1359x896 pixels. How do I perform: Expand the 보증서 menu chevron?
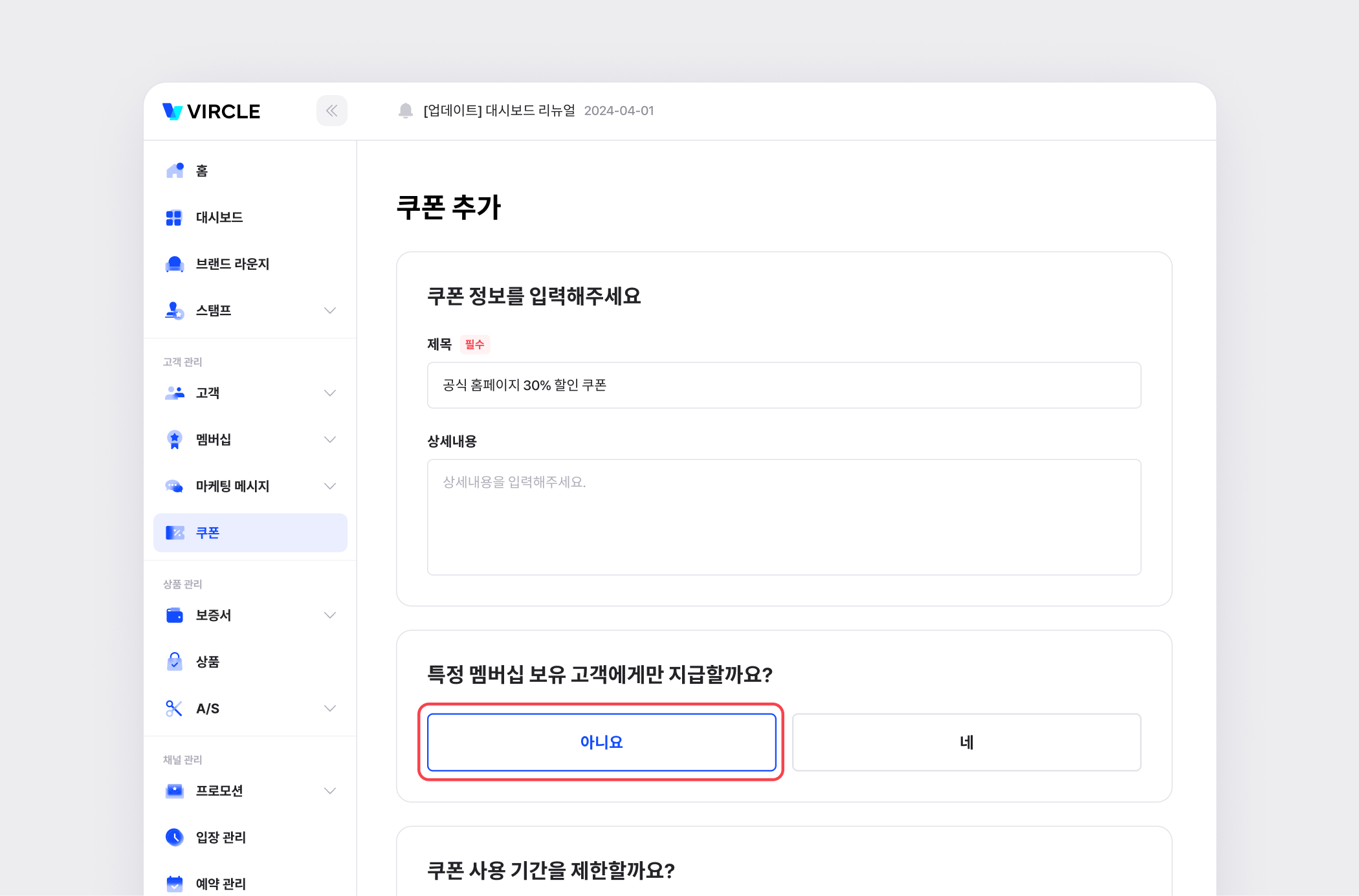coord(330,615)
